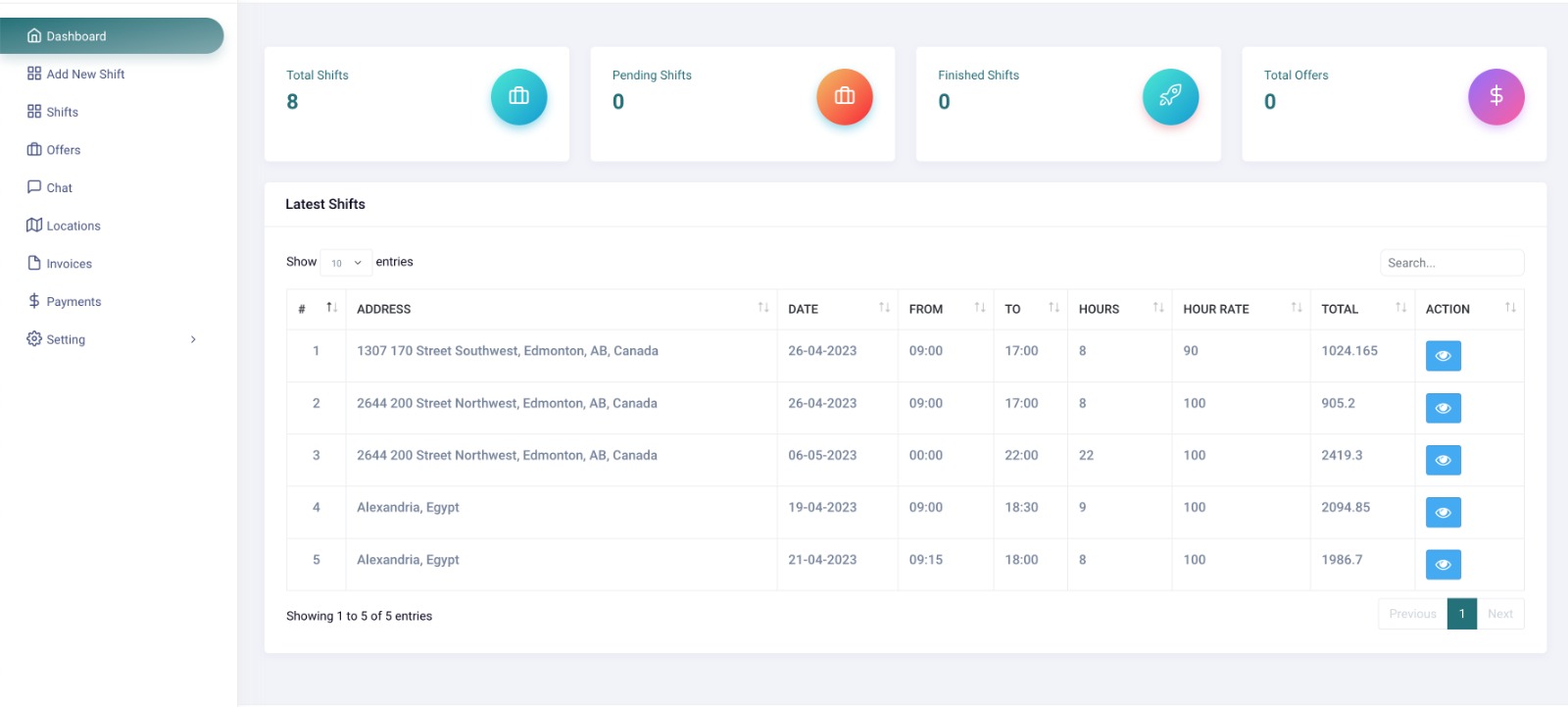This screenshot has height=707, width=1568.
Task: Go to Invoices page
Action: [69, 264]
